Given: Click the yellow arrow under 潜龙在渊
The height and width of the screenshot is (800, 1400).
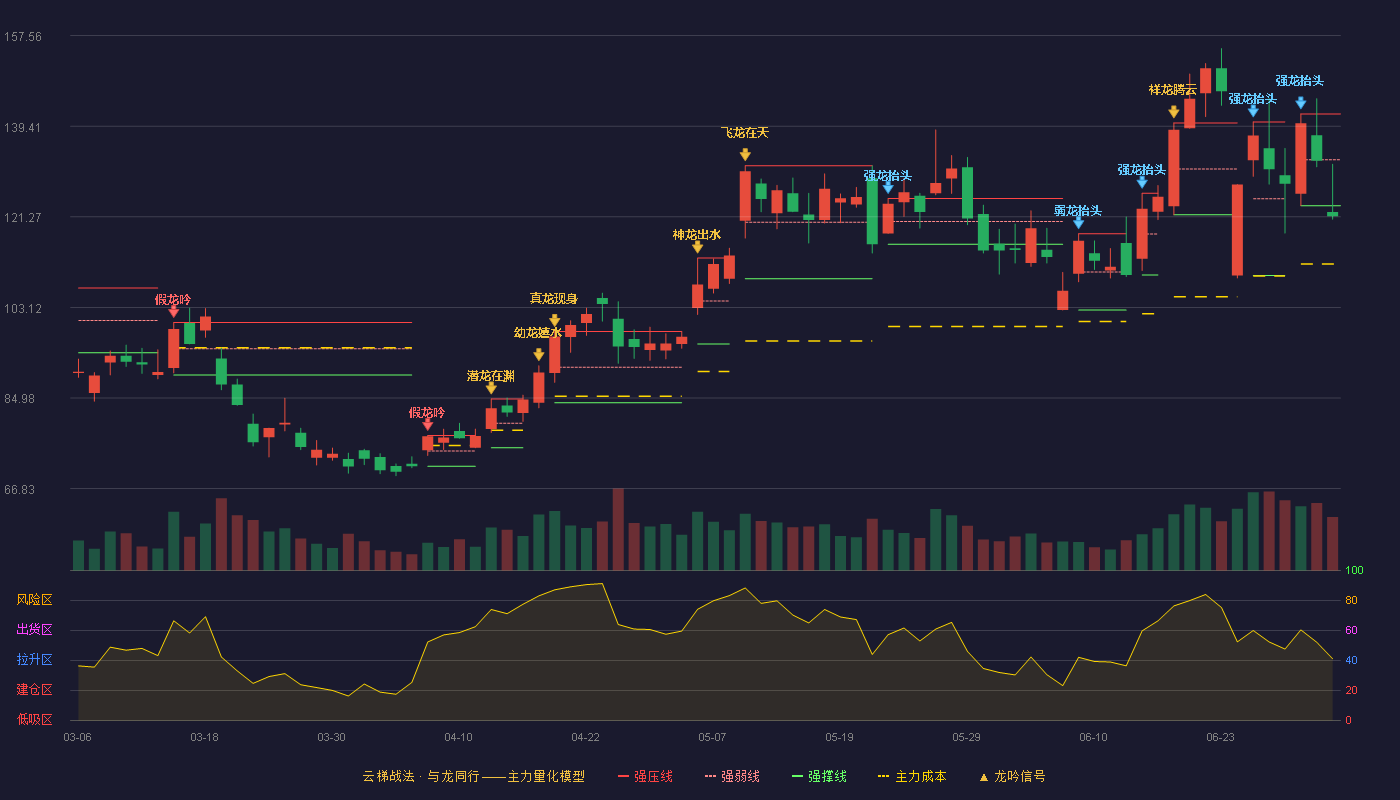Looking at the screenshot, I should (x=491, y=388).
